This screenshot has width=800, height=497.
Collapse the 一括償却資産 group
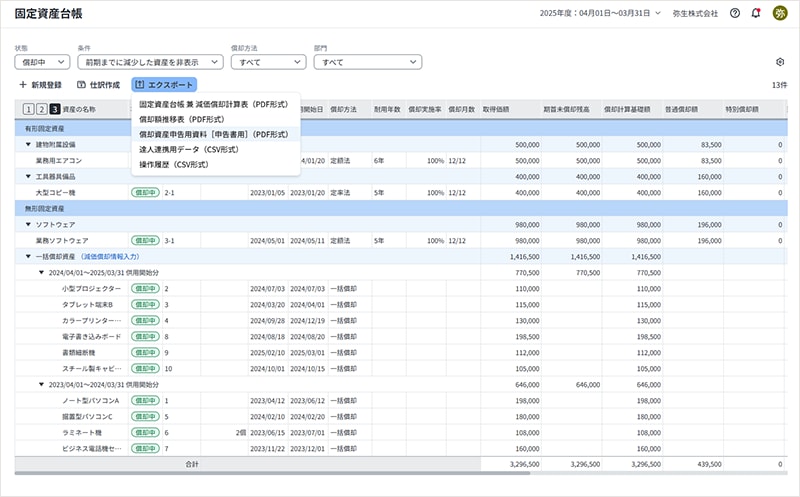(x=29, y=257)
